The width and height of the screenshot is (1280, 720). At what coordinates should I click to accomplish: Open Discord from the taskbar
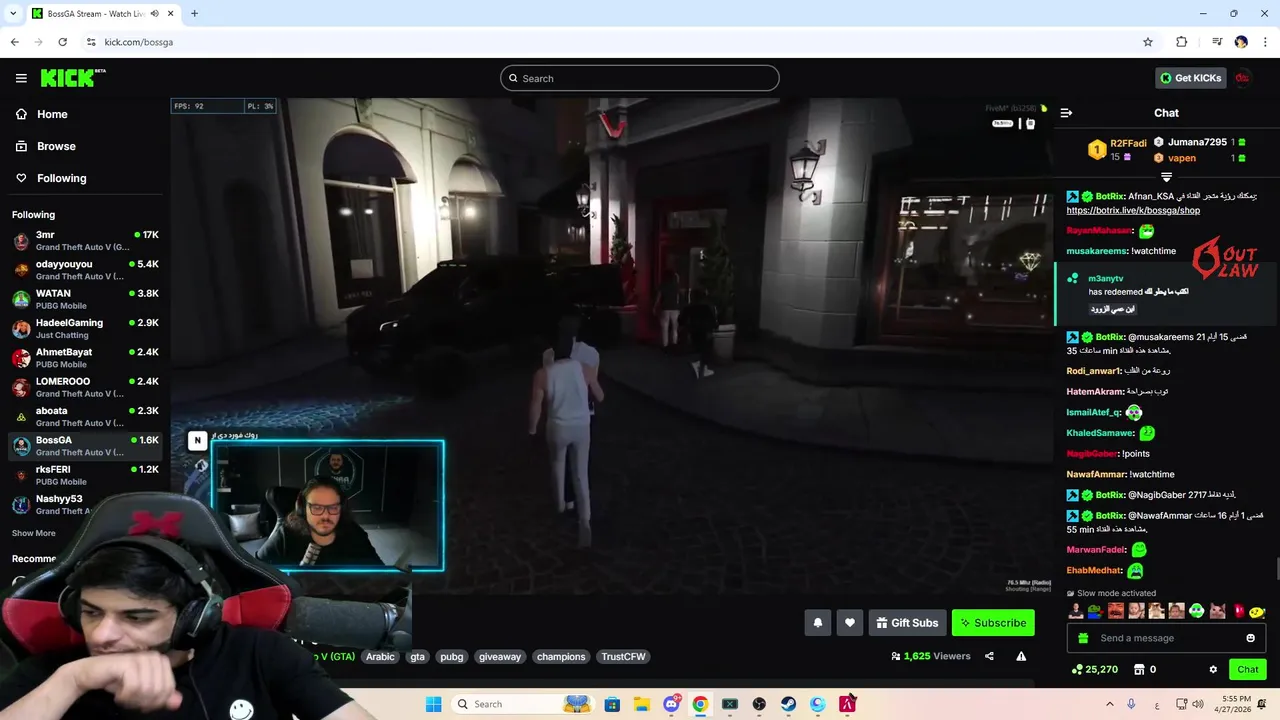point(671,704)
